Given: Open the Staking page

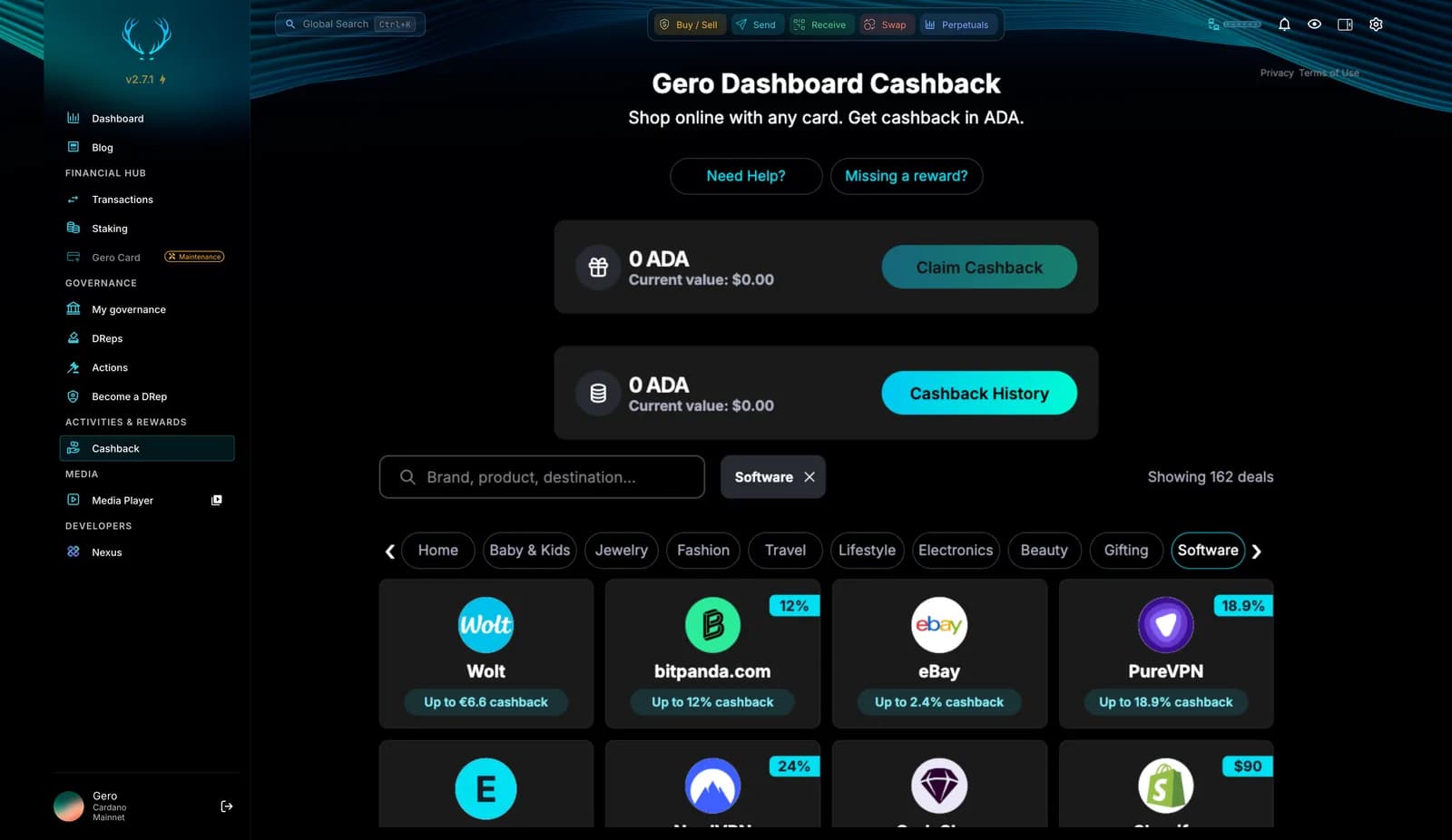Looking at the screenshot, I should pos(146,229).
